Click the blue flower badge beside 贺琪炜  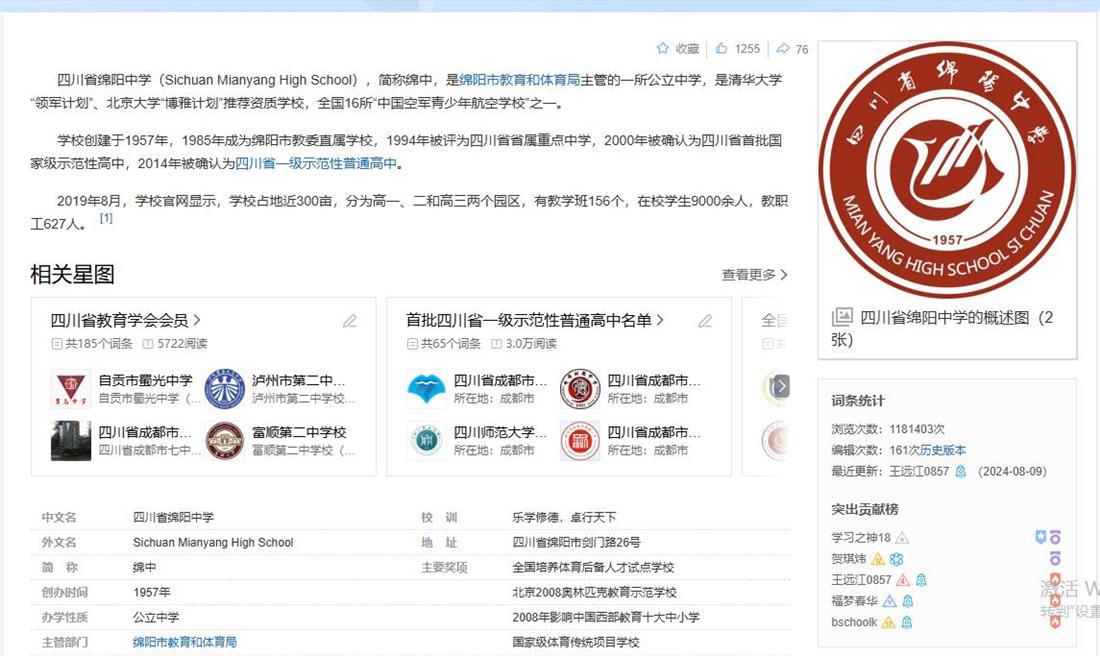click(896, 559)
